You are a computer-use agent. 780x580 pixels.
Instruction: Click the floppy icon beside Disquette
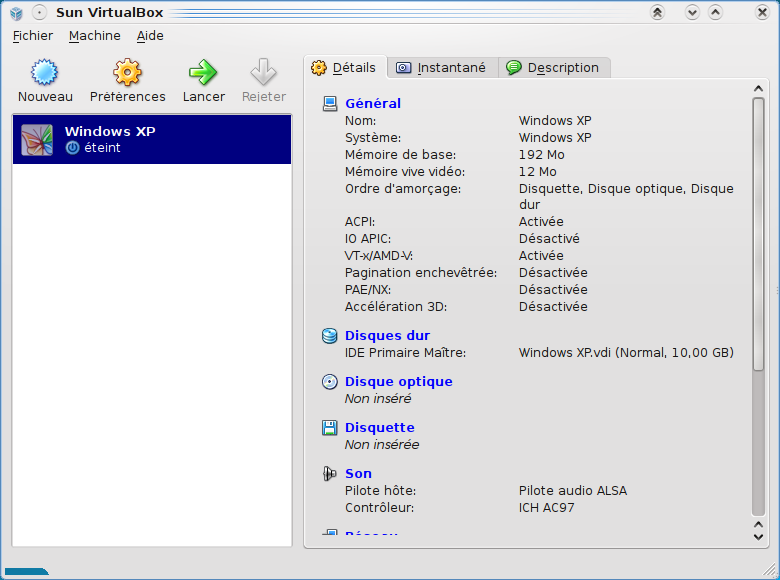click(330, 428)
